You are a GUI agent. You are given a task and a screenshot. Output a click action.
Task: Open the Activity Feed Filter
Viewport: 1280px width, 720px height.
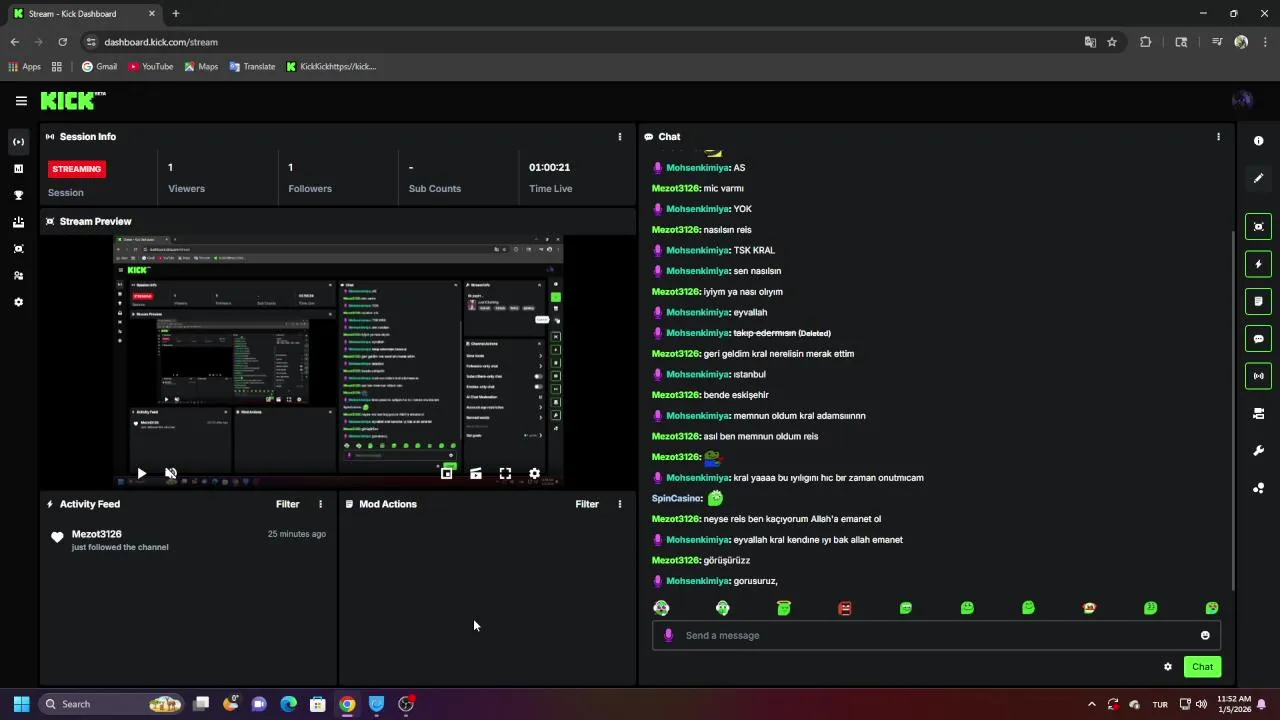pos(287,504)
